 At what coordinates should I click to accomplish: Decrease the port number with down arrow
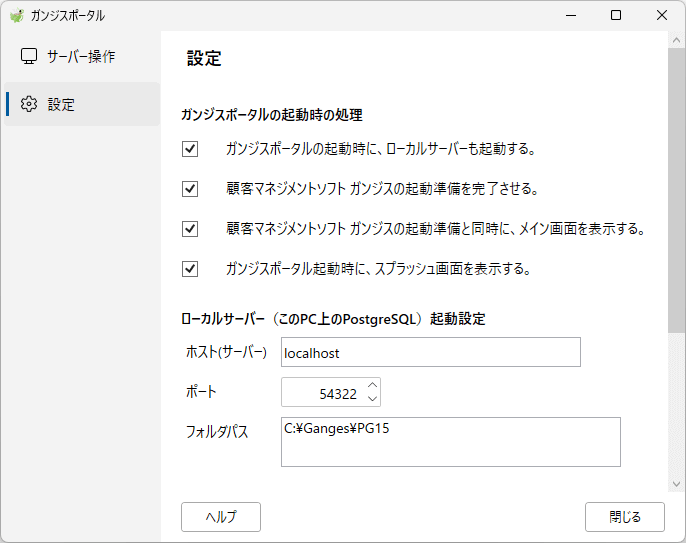coord(372,399)
